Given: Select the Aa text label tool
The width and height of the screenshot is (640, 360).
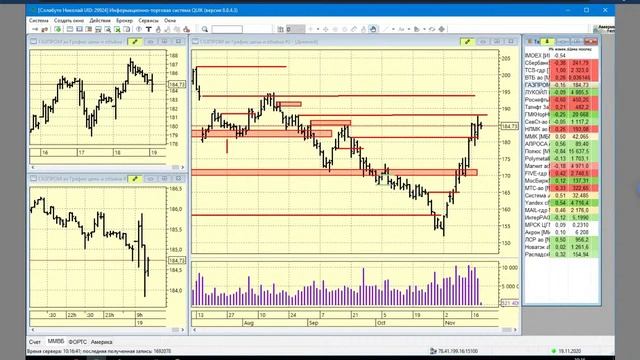Looking at the screenshot, I should click(401, 29).
